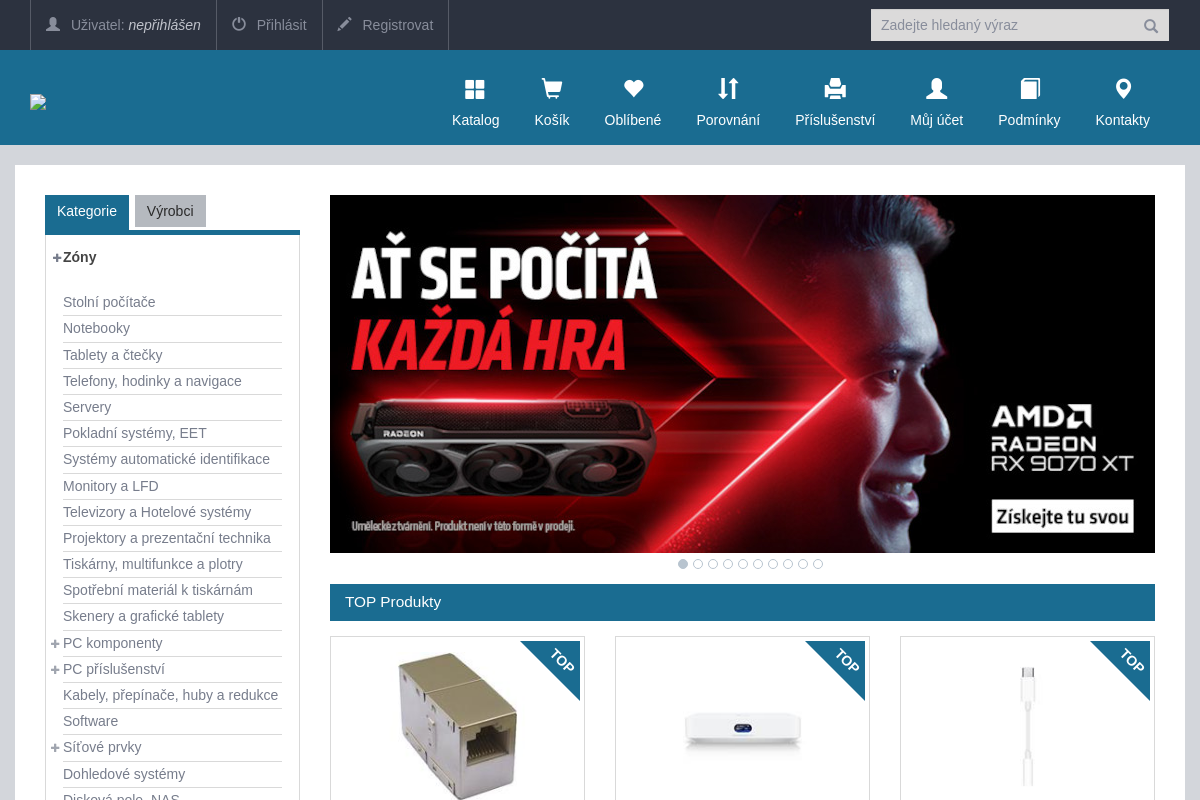Open Tiskárny, multifunkce a plotry category
This screenshot has width=1200, height=800.
click(153, 564)
